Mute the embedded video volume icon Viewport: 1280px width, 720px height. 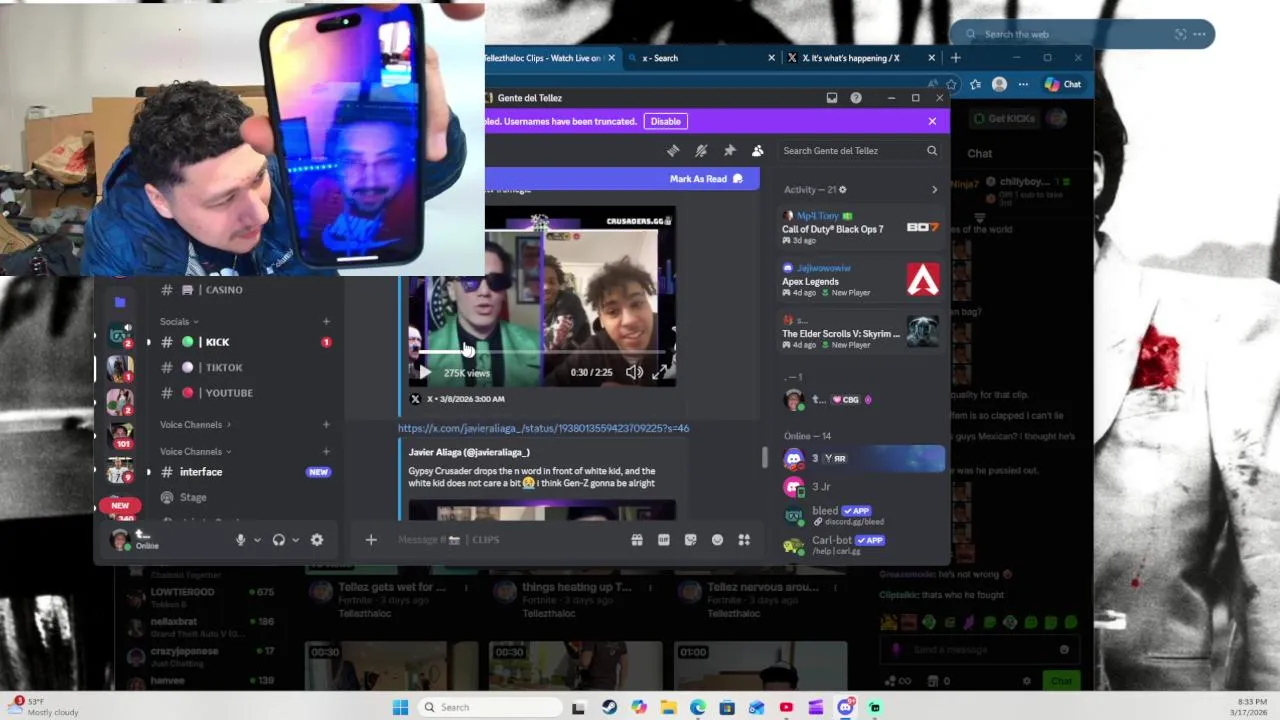[x=634, y=372]
